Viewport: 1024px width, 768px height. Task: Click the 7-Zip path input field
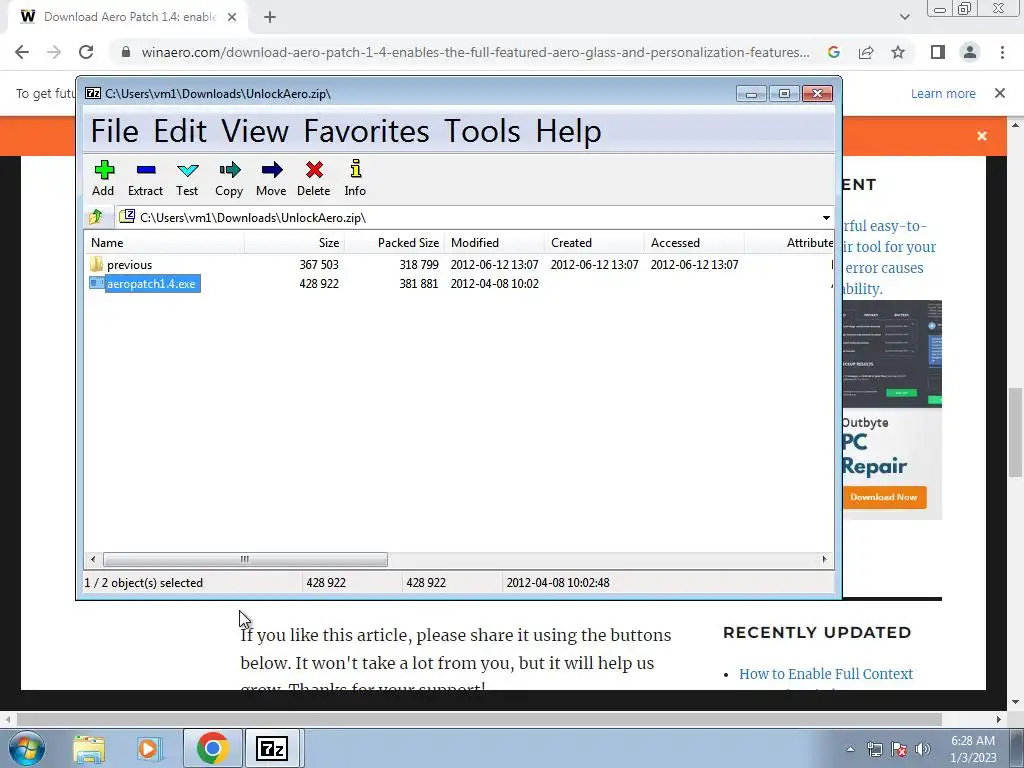(x=468, y=217)
